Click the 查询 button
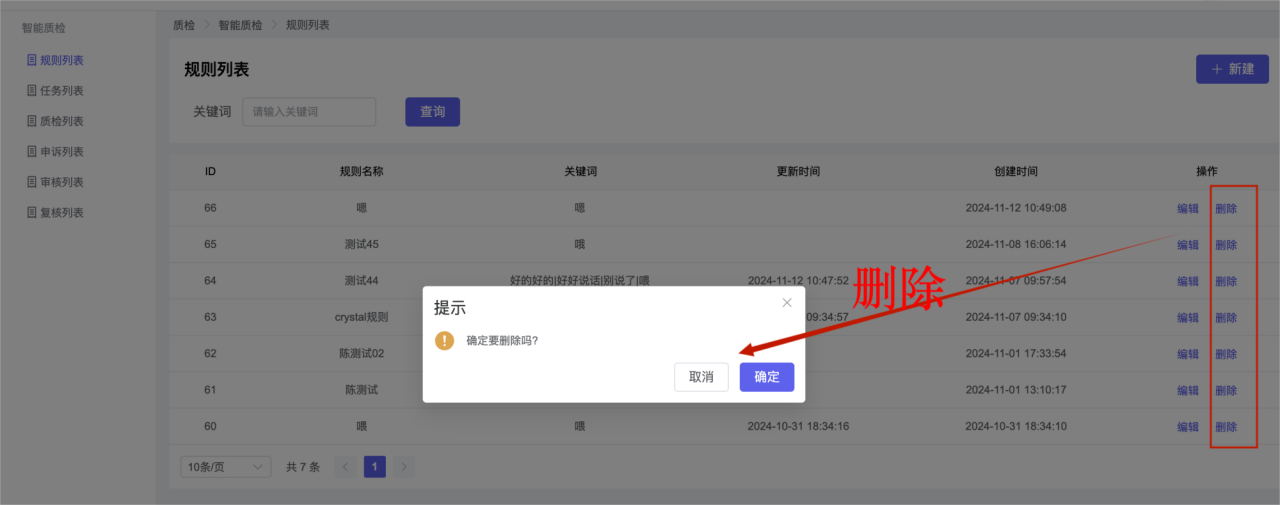1280x505 pixels. 432,112
